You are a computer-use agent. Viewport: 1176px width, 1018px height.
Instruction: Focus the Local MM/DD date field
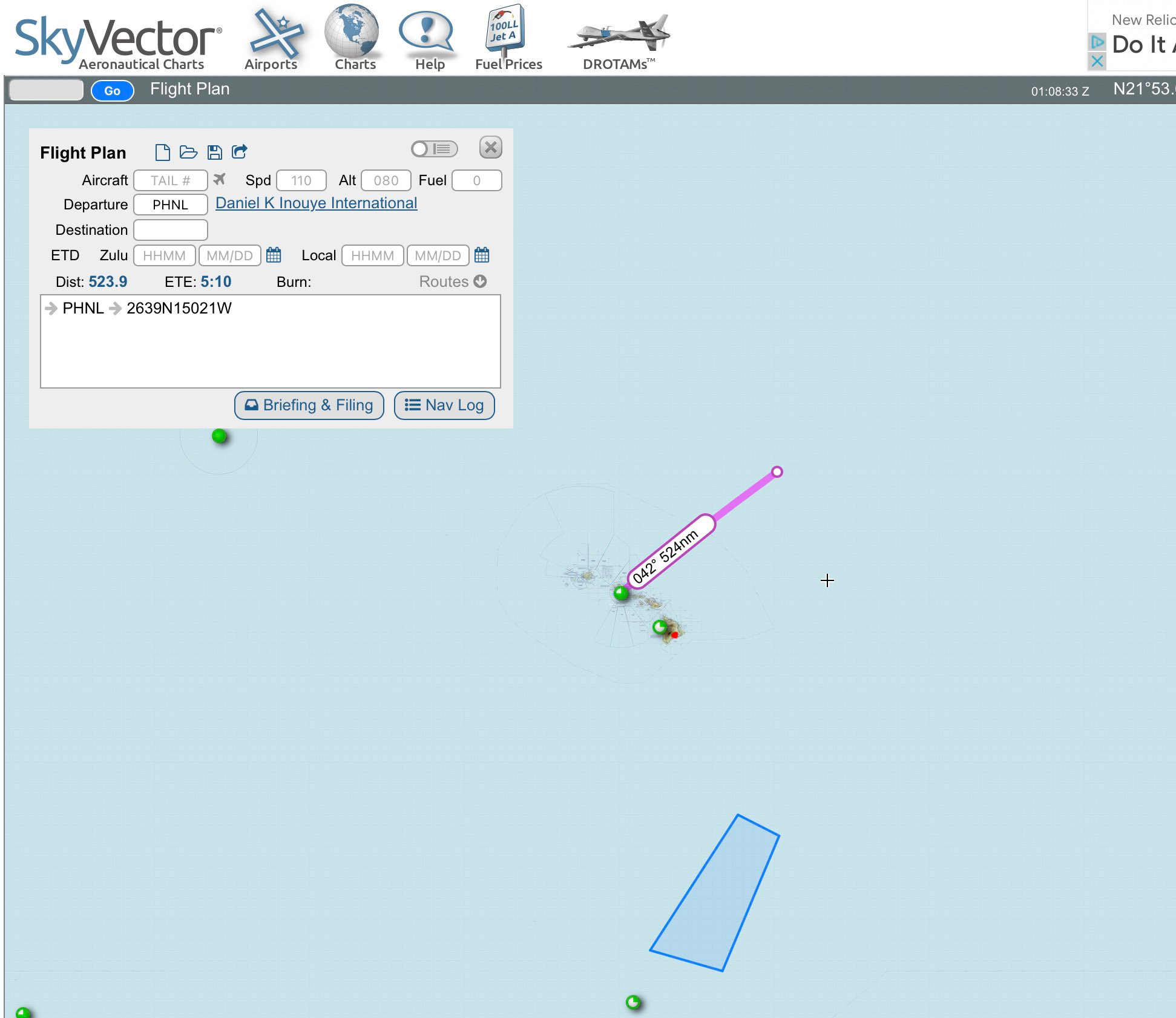point(438,255)
